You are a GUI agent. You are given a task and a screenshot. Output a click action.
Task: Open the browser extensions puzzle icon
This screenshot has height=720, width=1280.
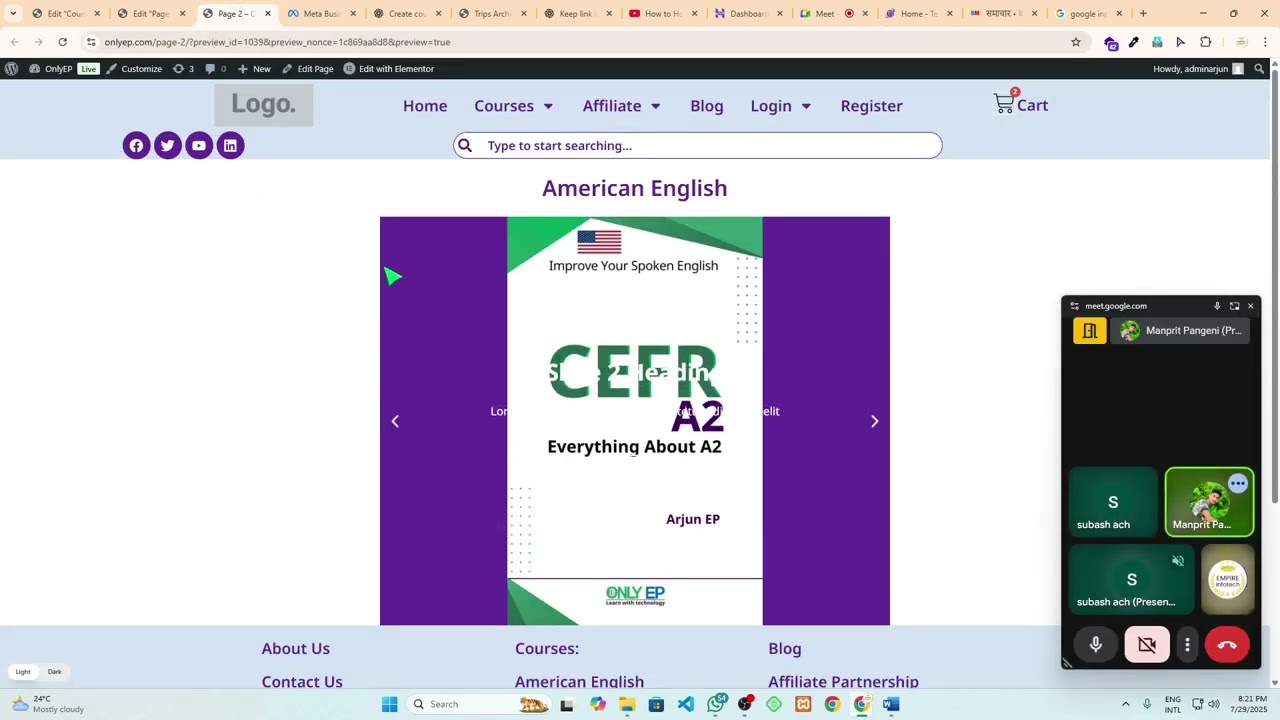[1205, 42]
